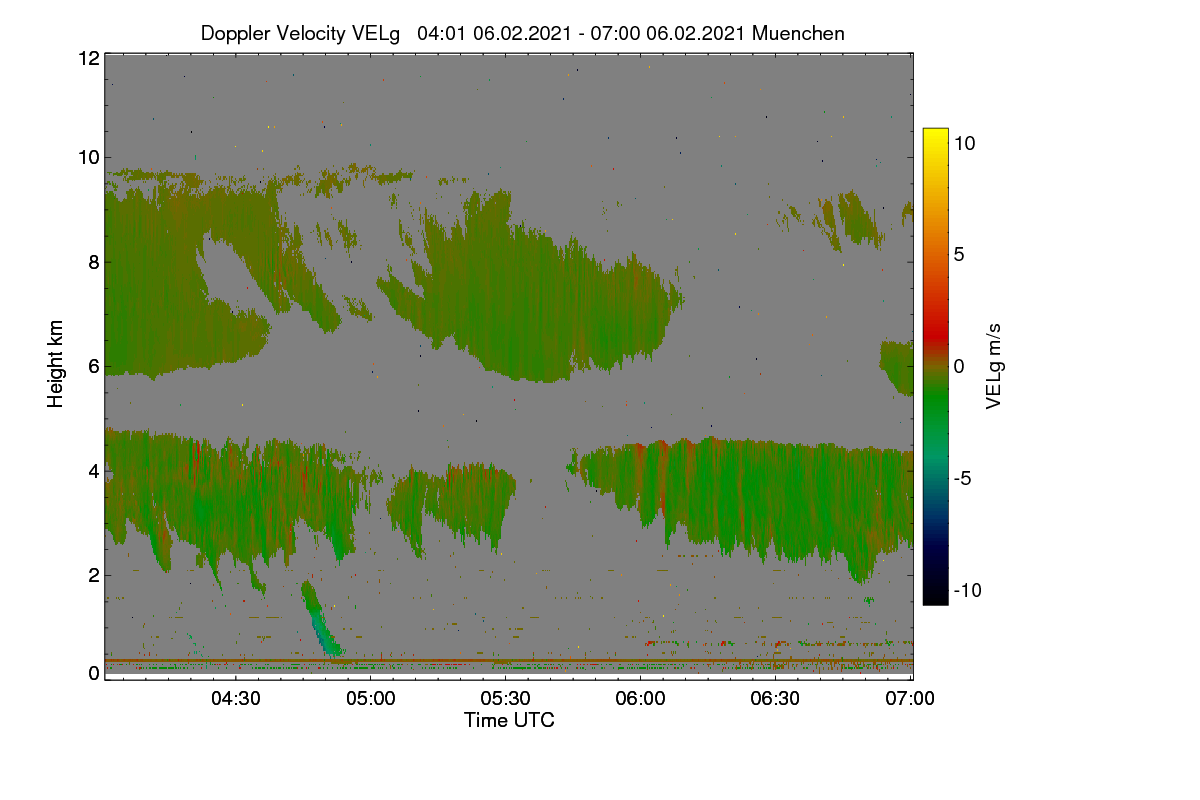1200x800 pixels.
Task: Click the colorbar value '-10'
Action: click(x=967, y=590)
